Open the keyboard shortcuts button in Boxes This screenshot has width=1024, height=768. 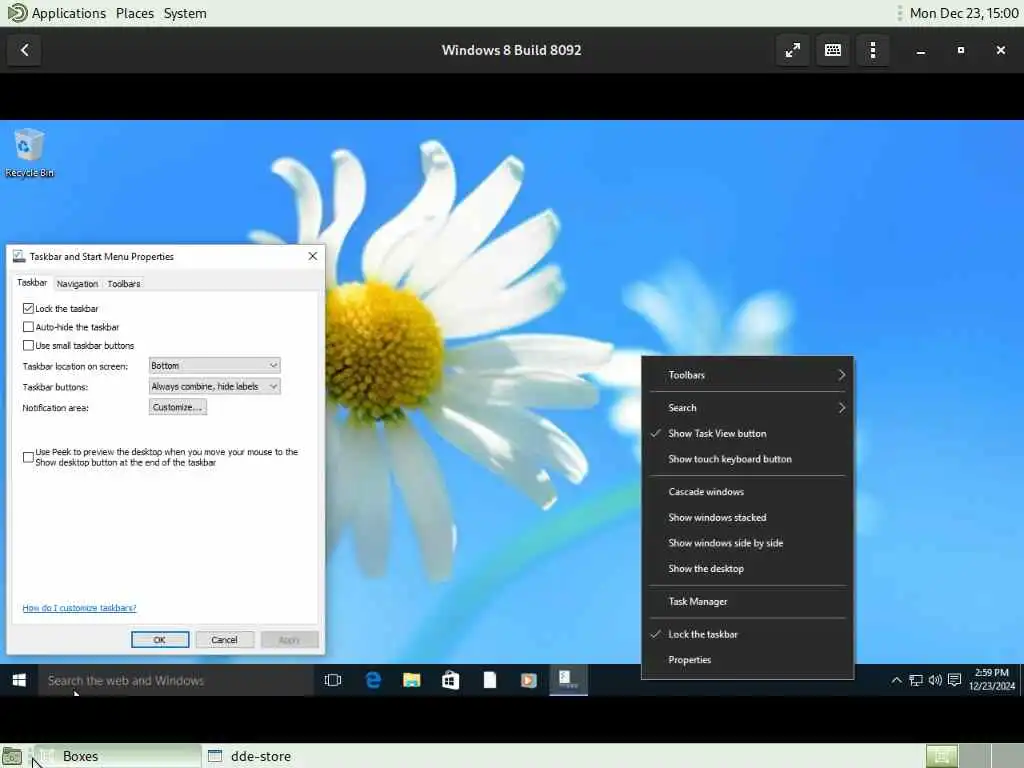tap(833, 50)
